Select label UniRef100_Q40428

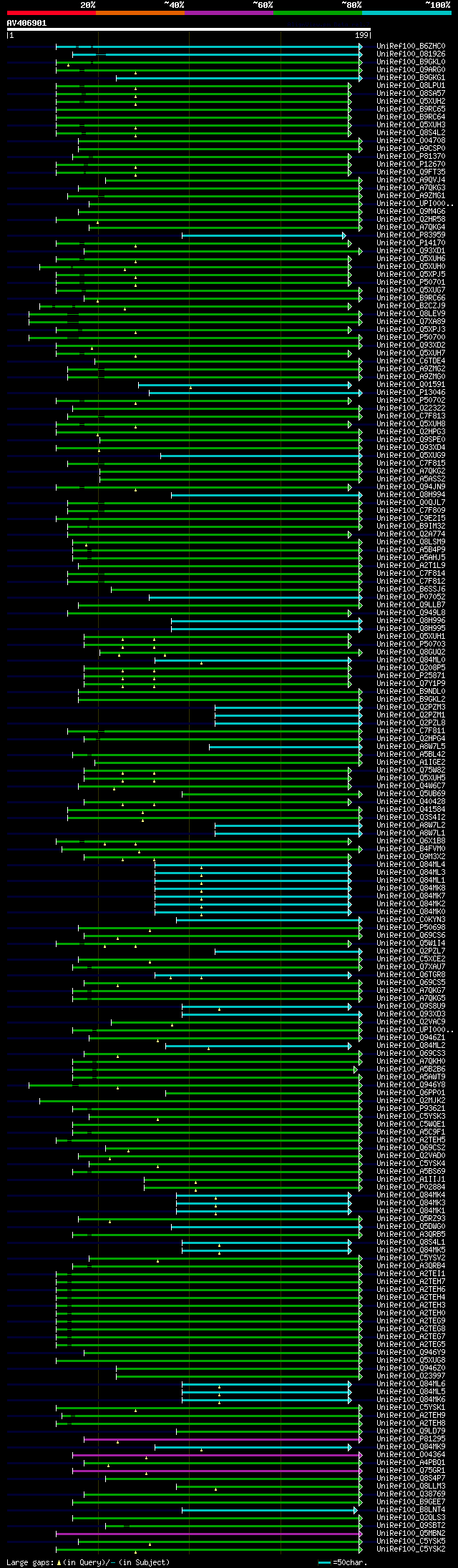point(411,802)
